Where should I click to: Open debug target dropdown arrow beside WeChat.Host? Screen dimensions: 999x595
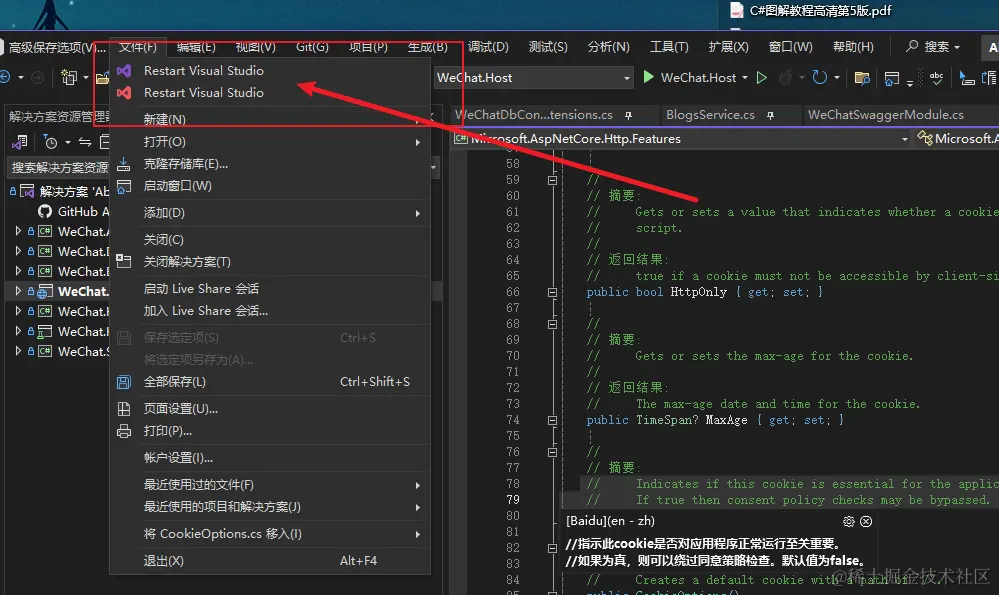click(x=745, y=78)
